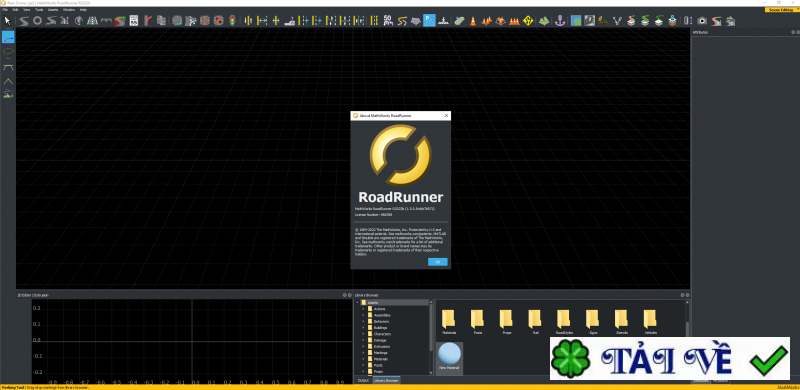800x390 pixels.
Task: Click the speed limit 55 sign tool
Action: click(134, 20)
